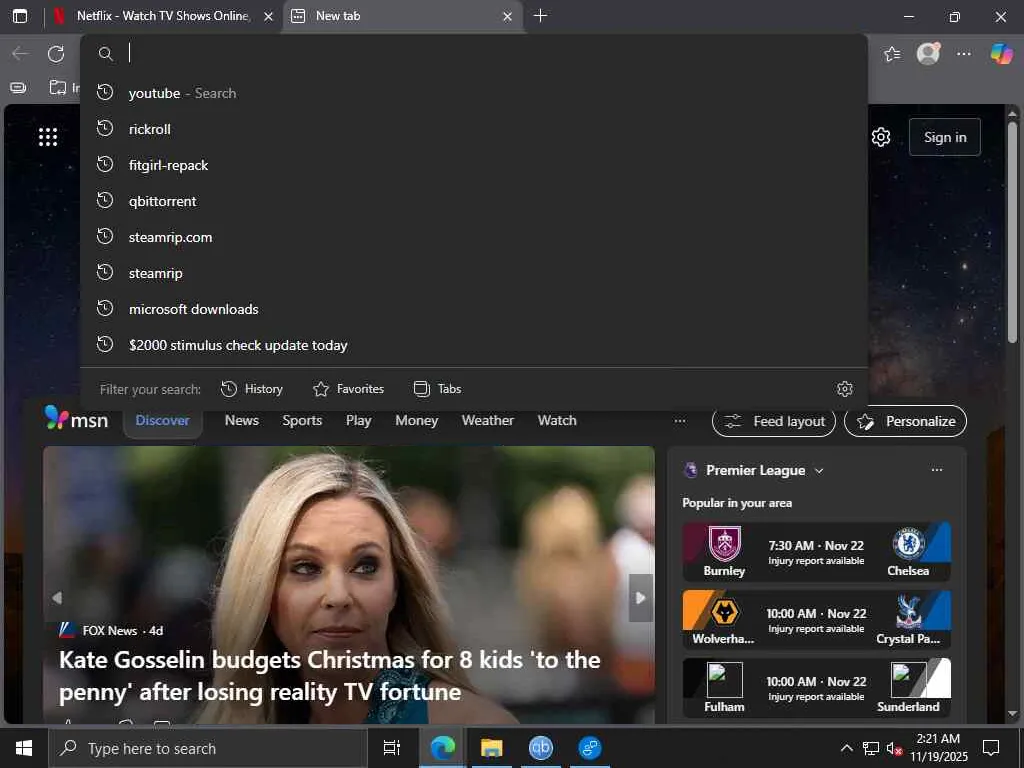Select the steamrip suggestion

pyautogui.click(x=473, y=273)
